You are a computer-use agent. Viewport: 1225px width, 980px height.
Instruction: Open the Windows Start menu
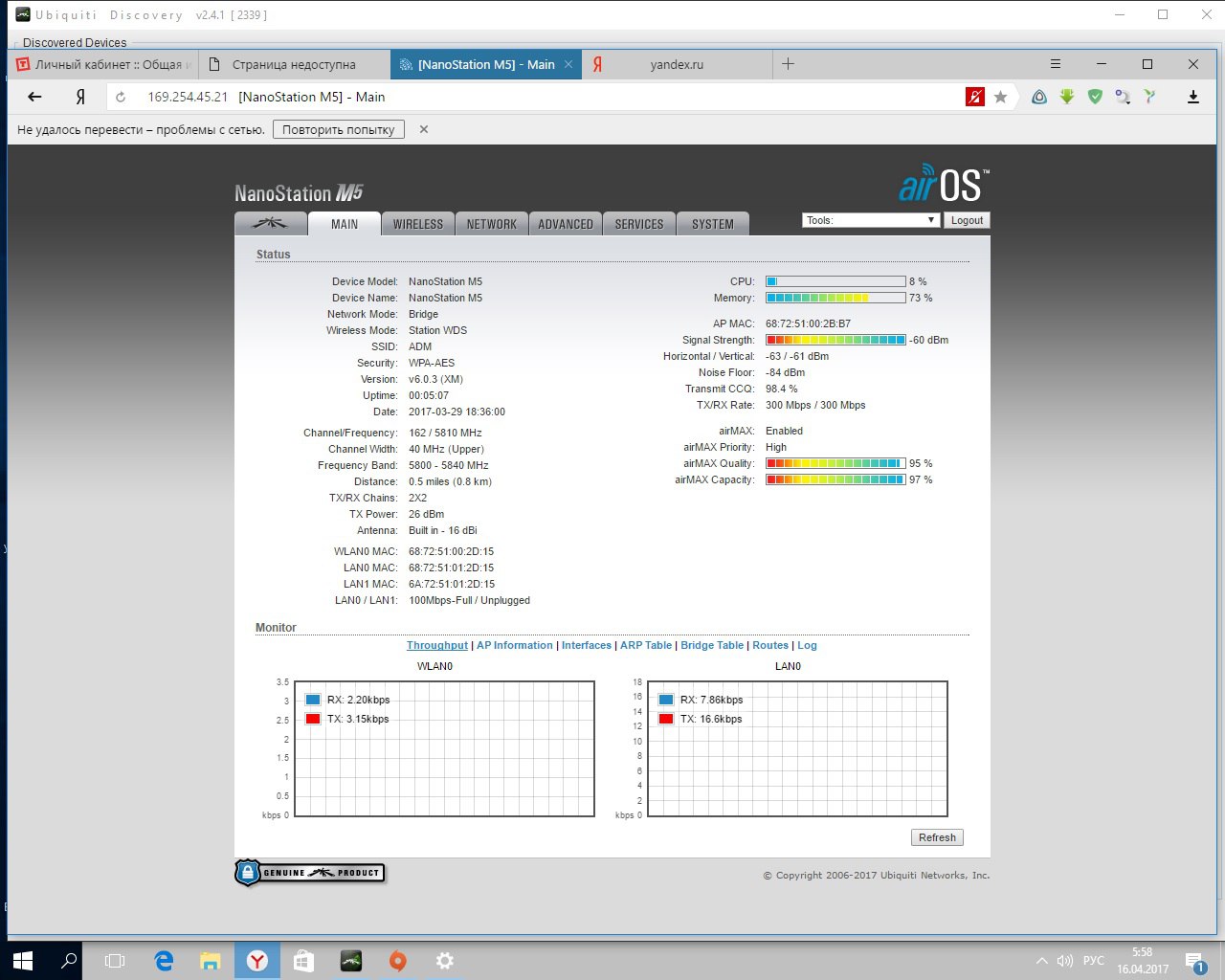(x=23, y=961)
